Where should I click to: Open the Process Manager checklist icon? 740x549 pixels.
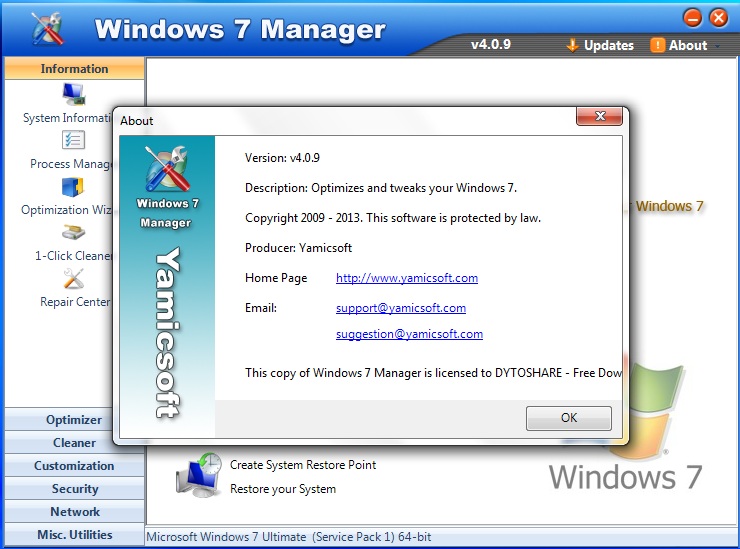pyautogui.click(x=73, y=140)
